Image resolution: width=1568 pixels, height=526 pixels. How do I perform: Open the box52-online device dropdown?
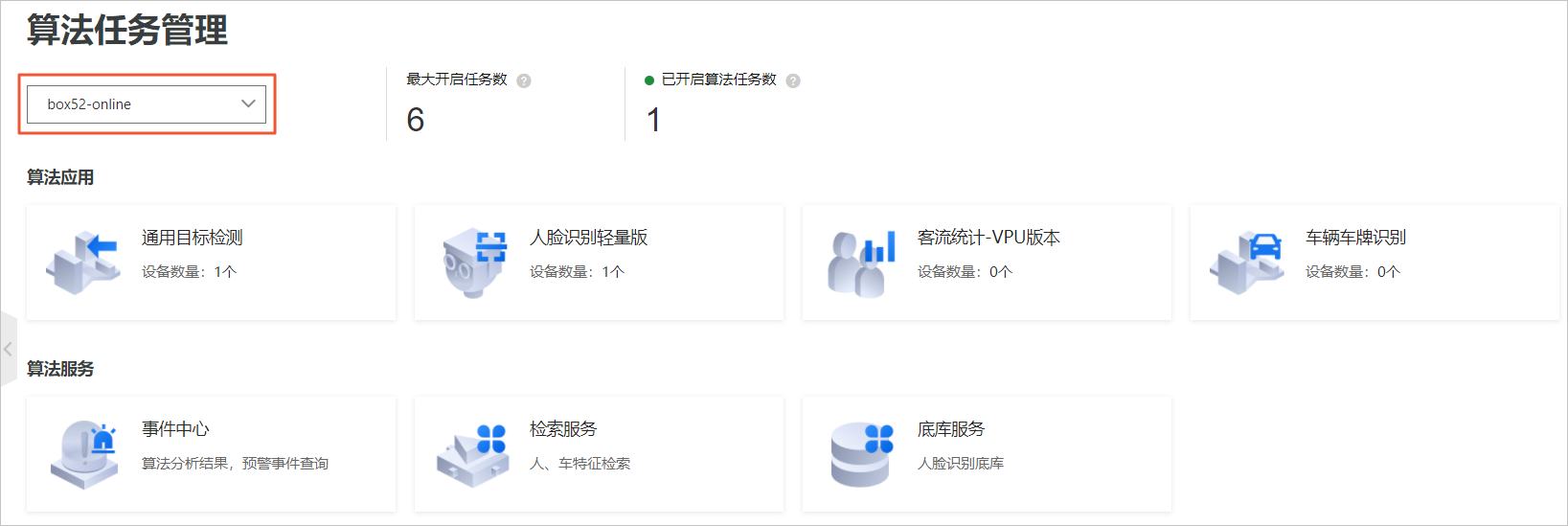point(147,103)
